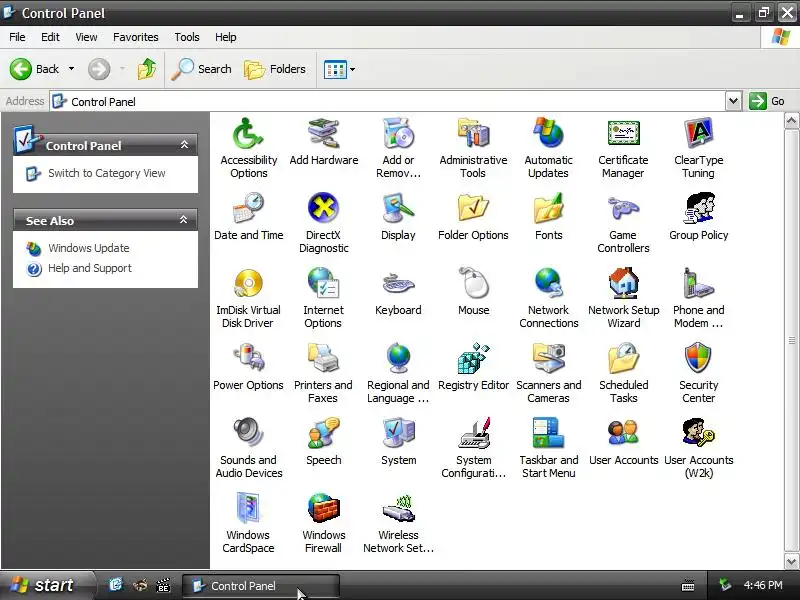Open Add or Remove Programs icon
Viewport: 800px width, 600px height.
point(398,148)
